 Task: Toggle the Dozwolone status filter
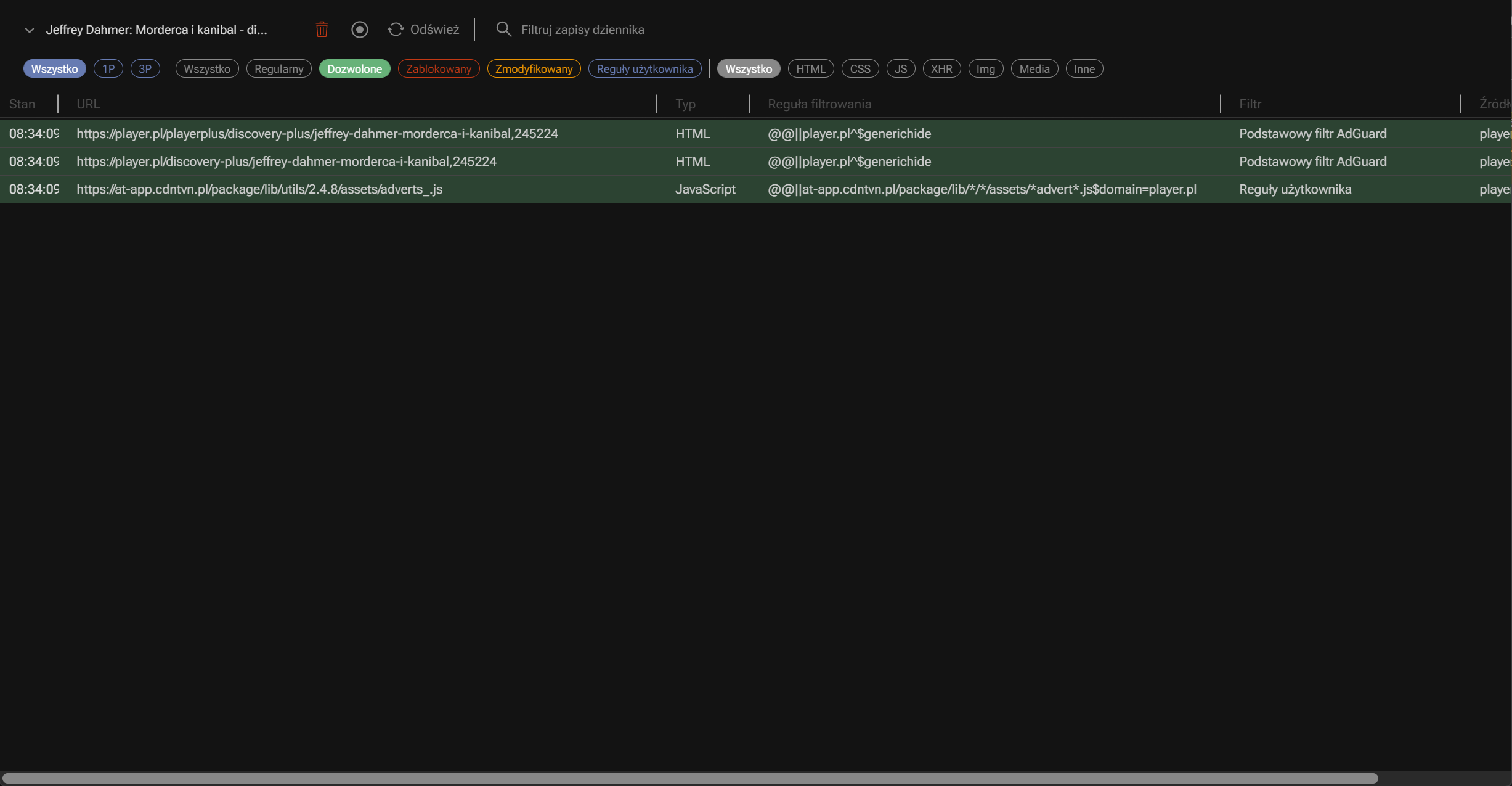click(x=354, y=68)
